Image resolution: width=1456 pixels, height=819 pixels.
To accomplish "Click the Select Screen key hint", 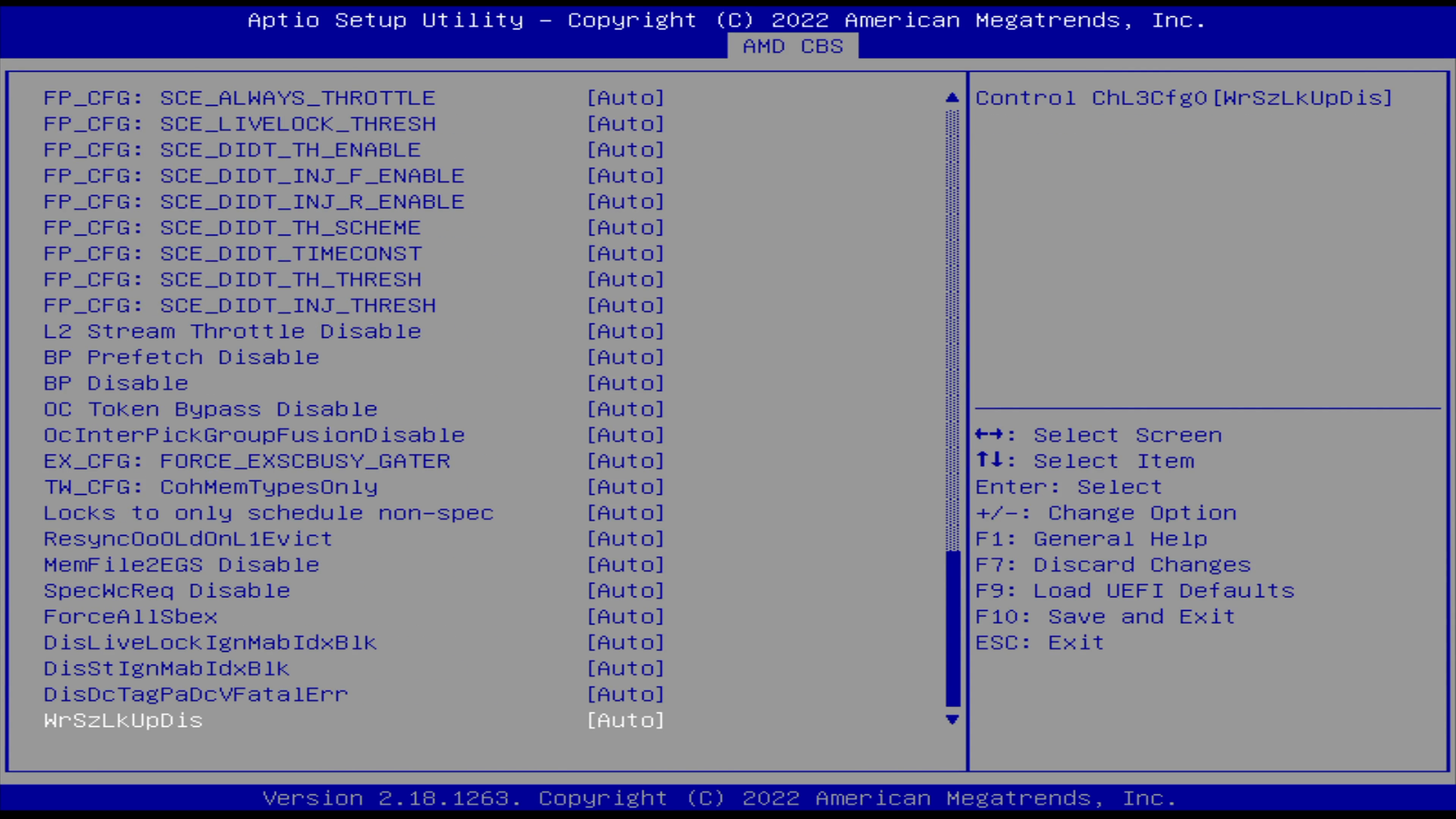I will 1099,435.
